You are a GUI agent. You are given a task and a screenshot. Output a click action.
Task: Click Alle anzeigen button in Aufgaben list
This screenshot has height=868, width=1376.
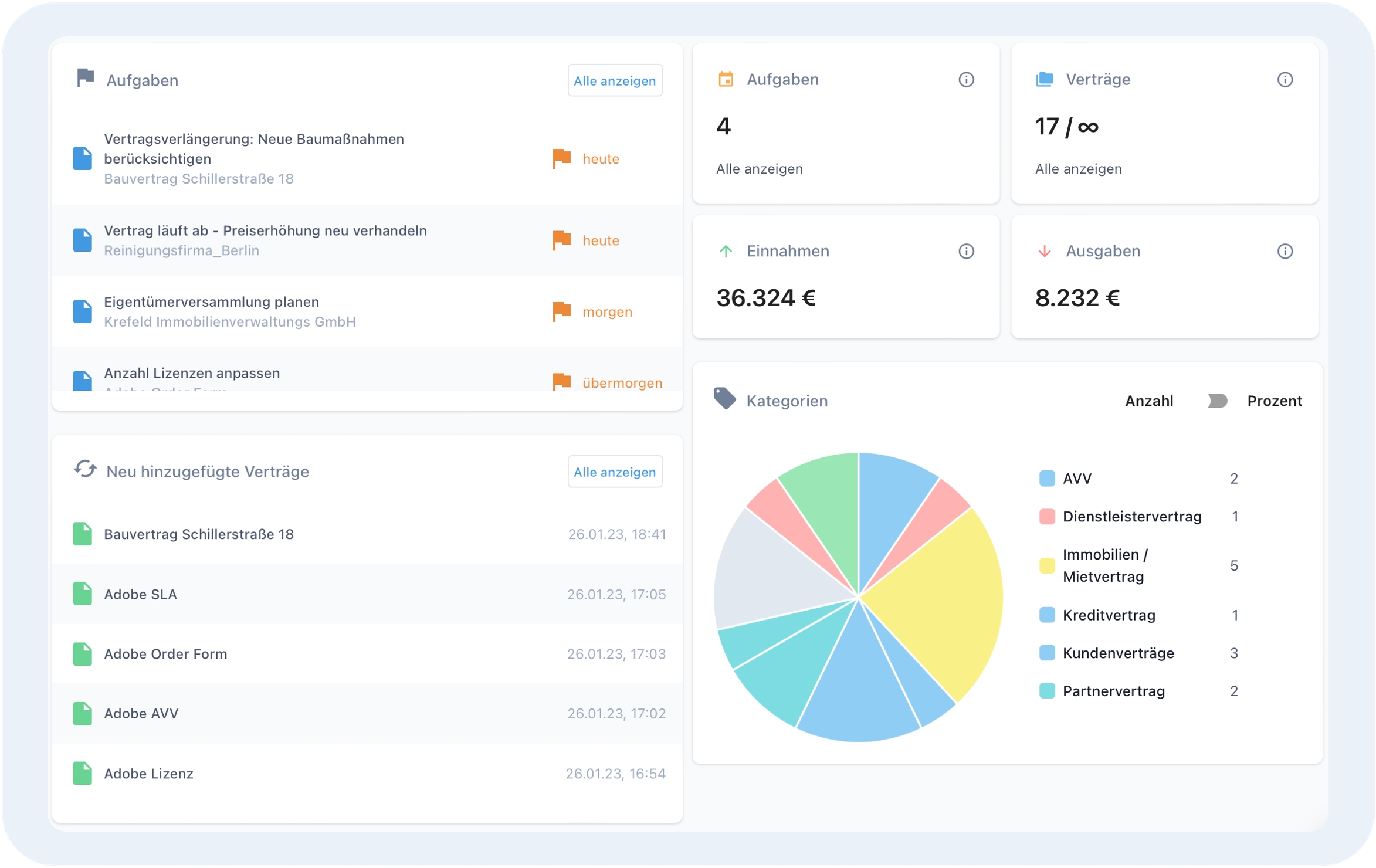[614, 80]
